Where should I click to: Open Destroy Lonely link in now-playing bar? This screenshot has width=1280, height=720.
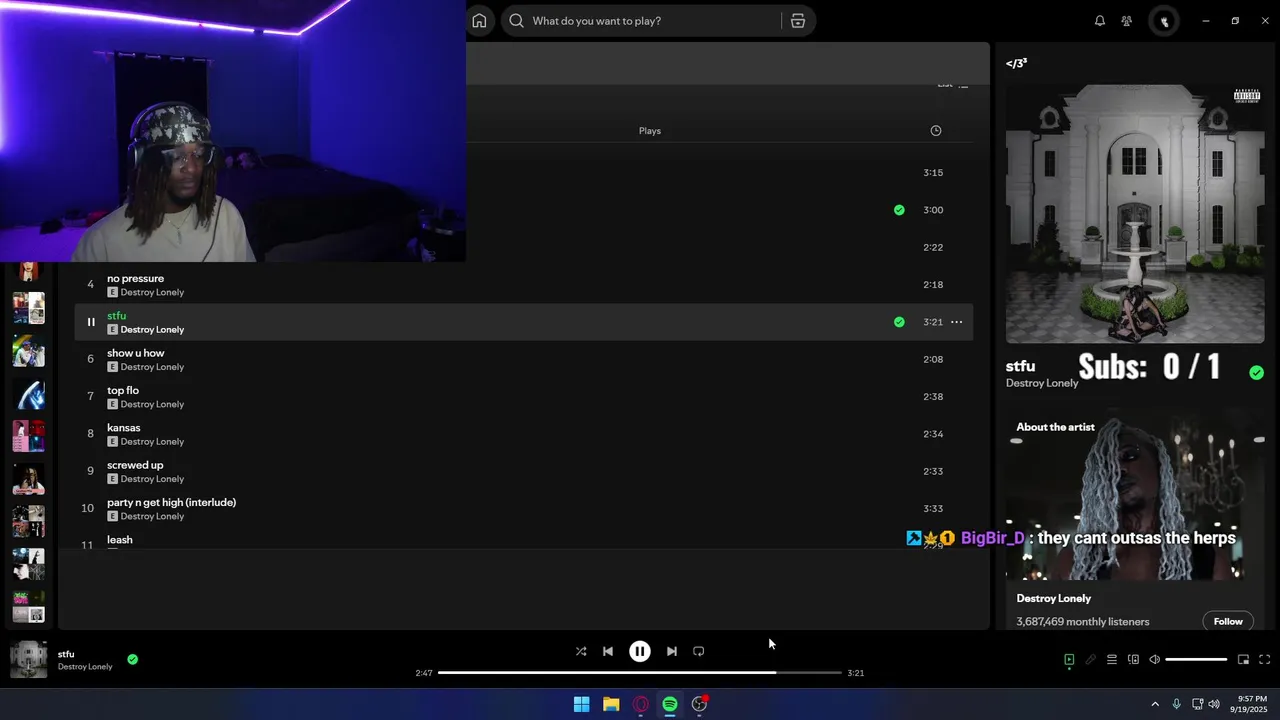[85, 667]
